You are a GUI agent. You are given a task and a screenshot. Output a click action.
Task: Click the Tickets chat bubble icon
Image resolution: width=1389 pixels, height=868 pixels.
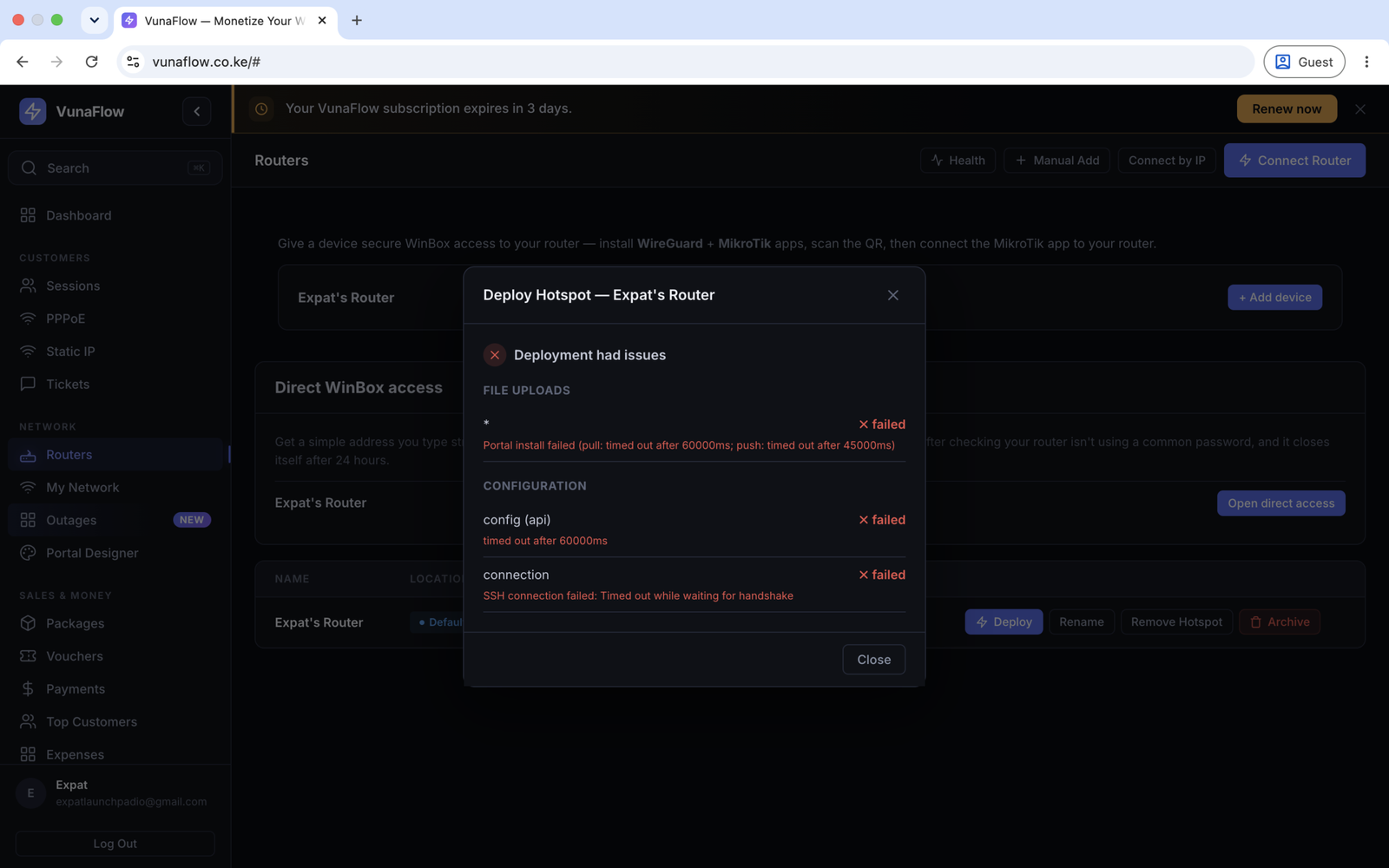(28, 384)
